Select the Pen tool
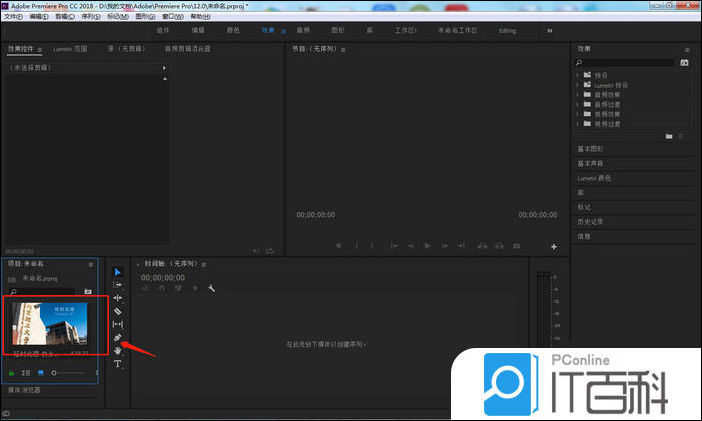 coord(117,338)
